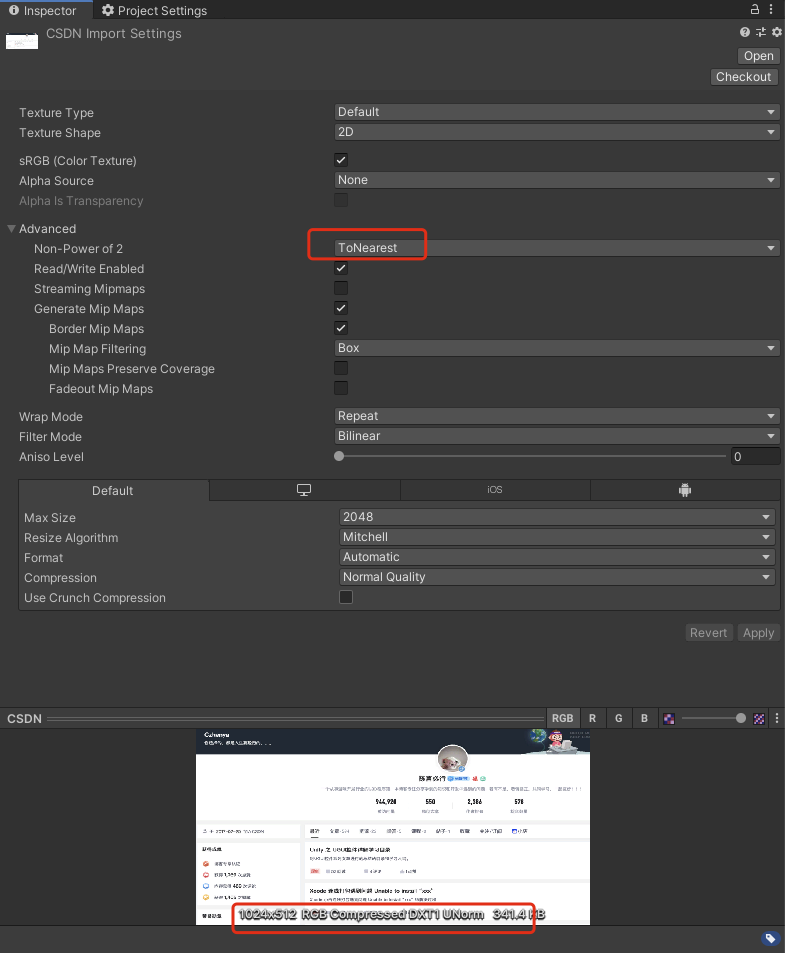Show only the B channel
Viewport: 785px width, 953px height.
pyautogui.click(x=644, y=718)
